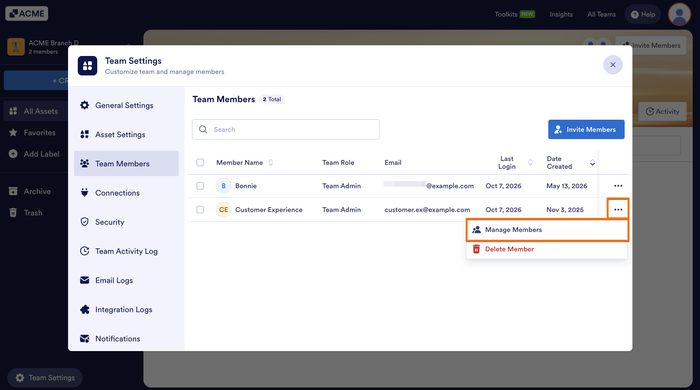This screenshot has width=700, height=390.
Task: Click the Integration Logs puzzle icon
Action: (84, 309)
